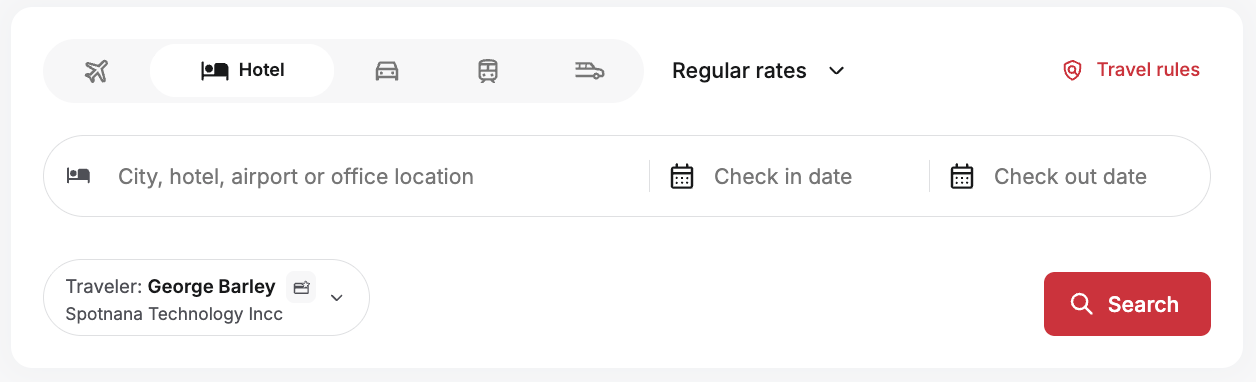Click the calendar icon for Check out date

point(962,176)
